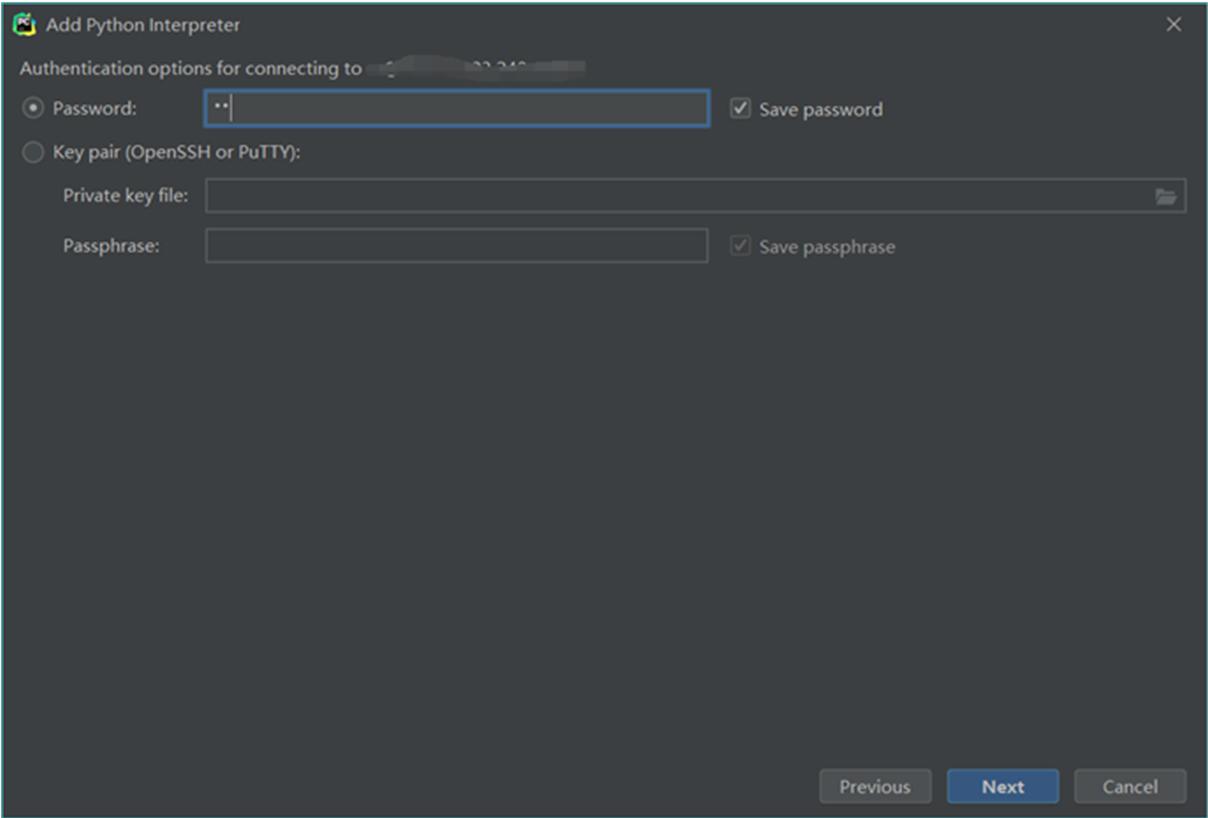Click the PyCharm logo in the title bar
Image resolution: width=1208 pixels, height=818 pixels.
pyautogui.click(x=25, y=25)
